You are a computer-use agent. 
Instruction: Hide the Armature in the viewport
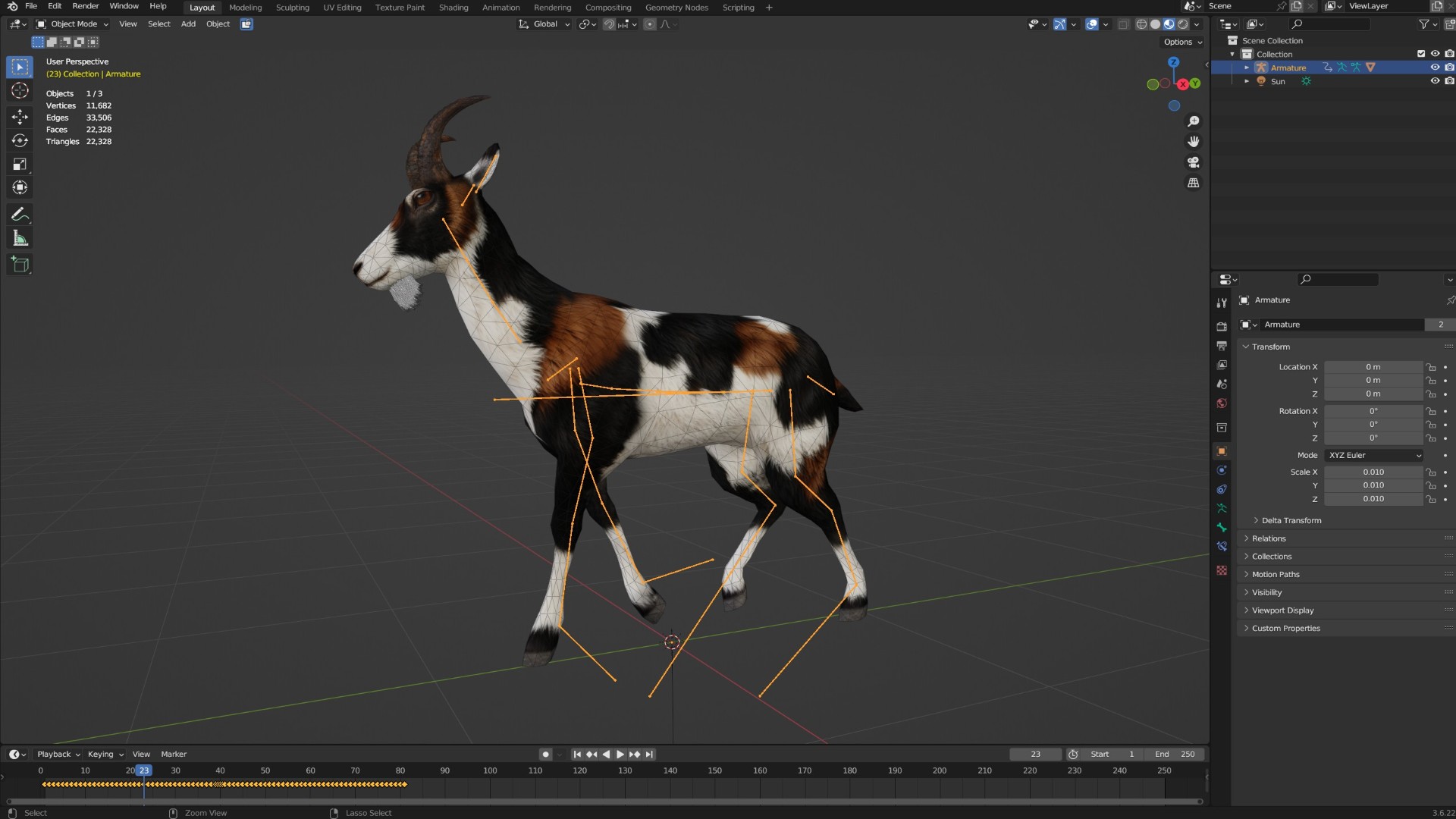1435,67
